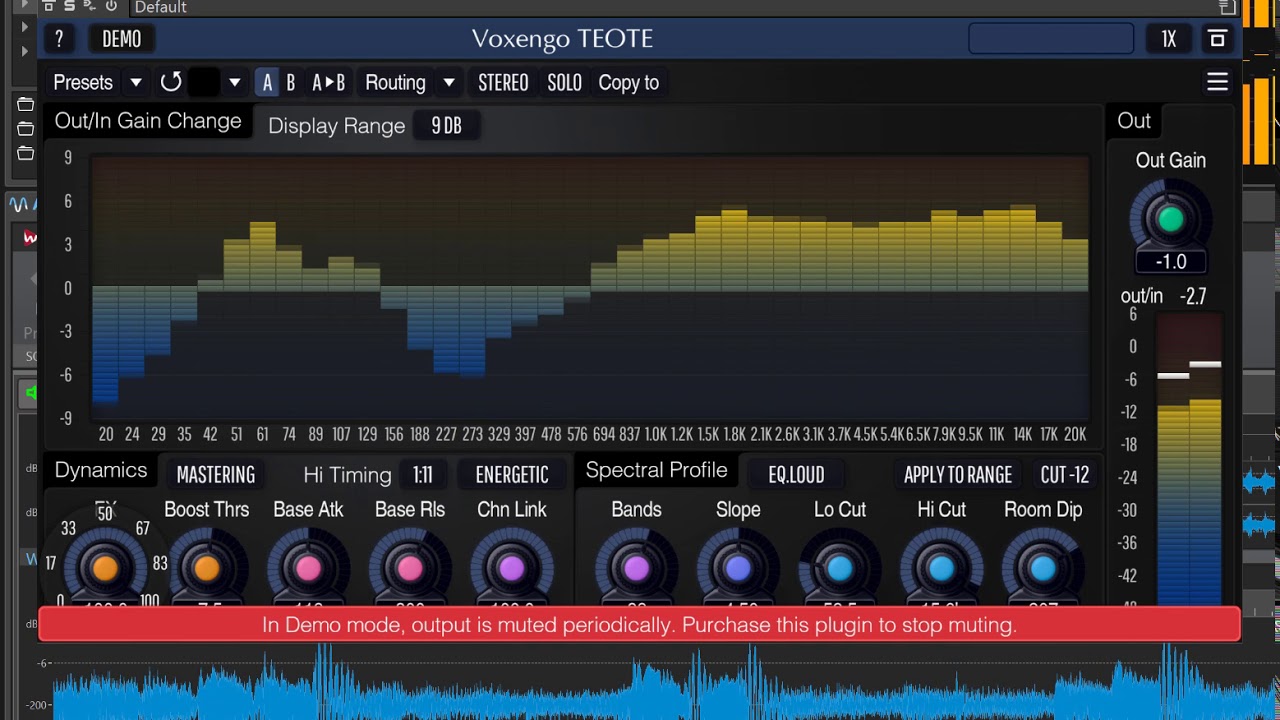Click the APPLY TO RANGE button
Viewport: 1280px width, 720px height.
(958, 475)
